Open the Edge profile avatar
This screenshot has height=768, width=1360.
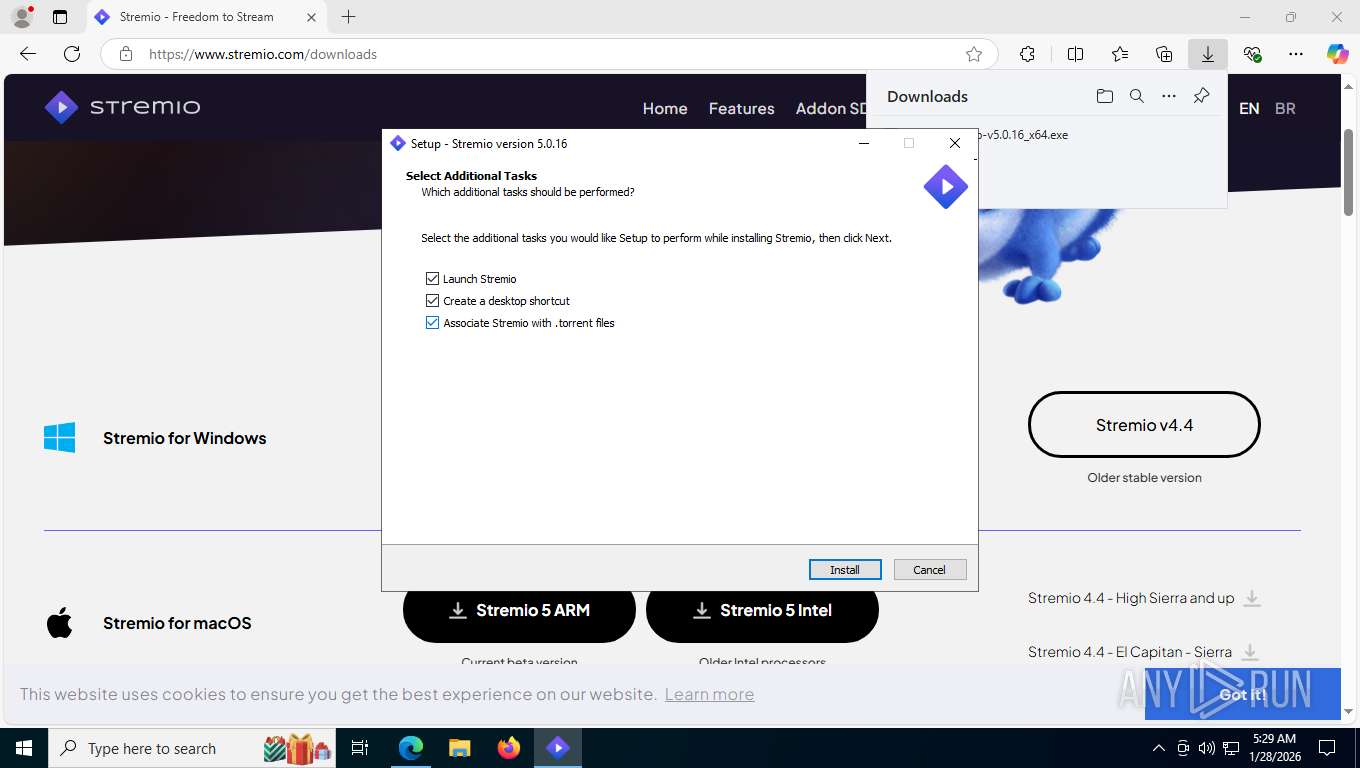22,17
